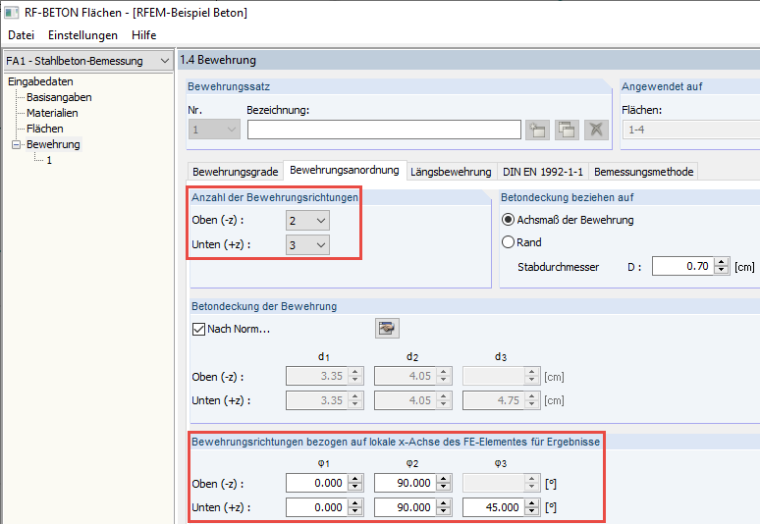
Task: Click the Oben d1 cover field 3.35
Action: 317,376
